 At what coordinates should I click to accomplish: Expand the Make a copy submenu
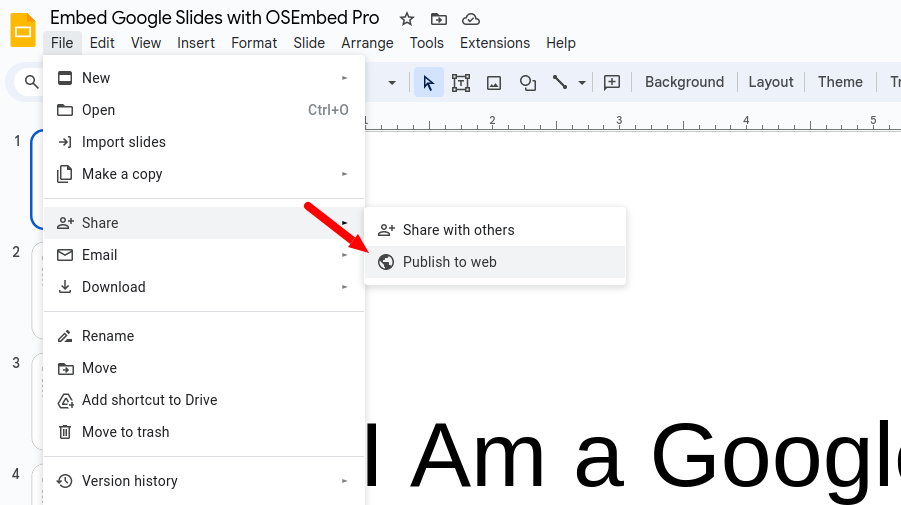[x=204, y=174]
